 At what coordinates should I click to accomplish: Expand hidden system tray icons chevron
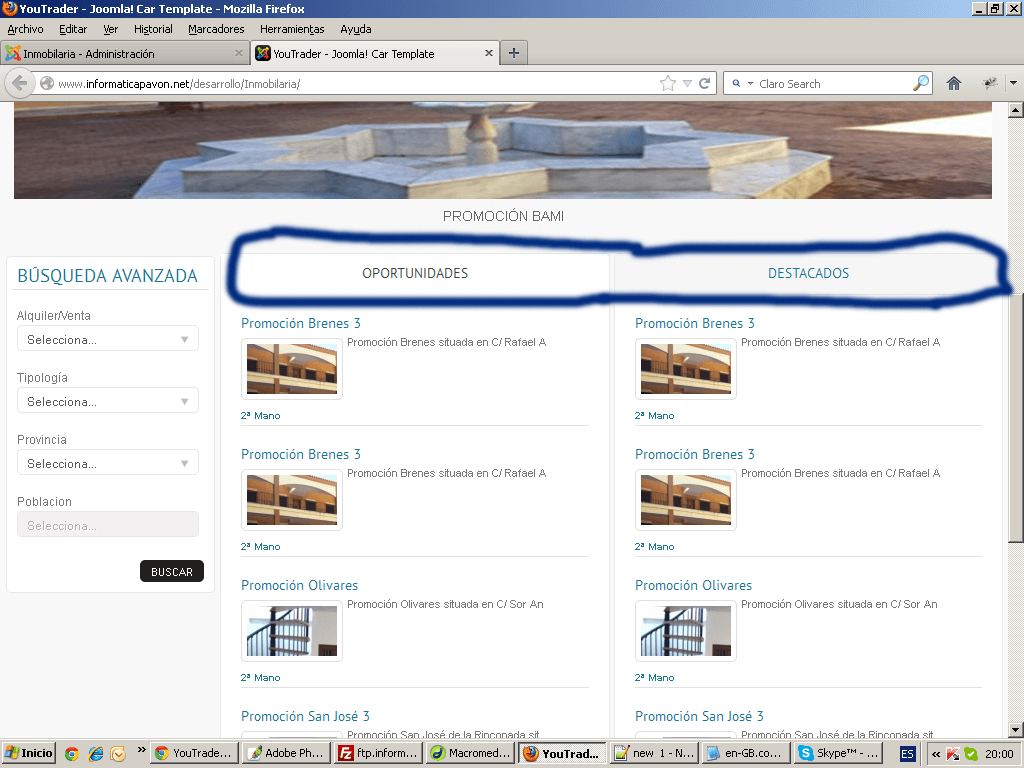936,754
